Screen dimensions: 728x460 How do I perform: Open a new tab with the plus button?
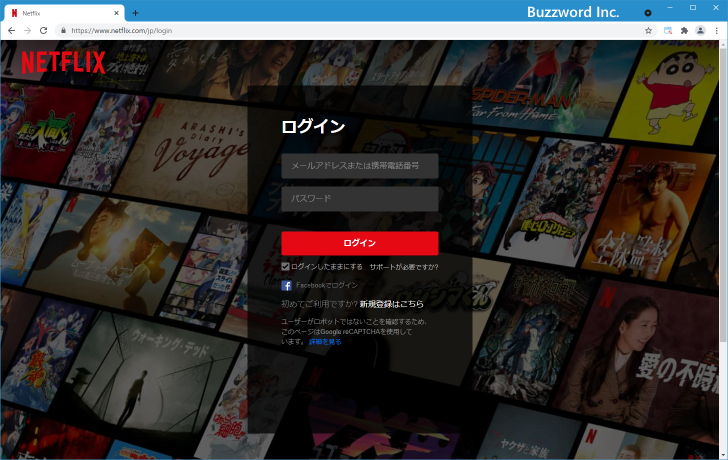[135, 13]
